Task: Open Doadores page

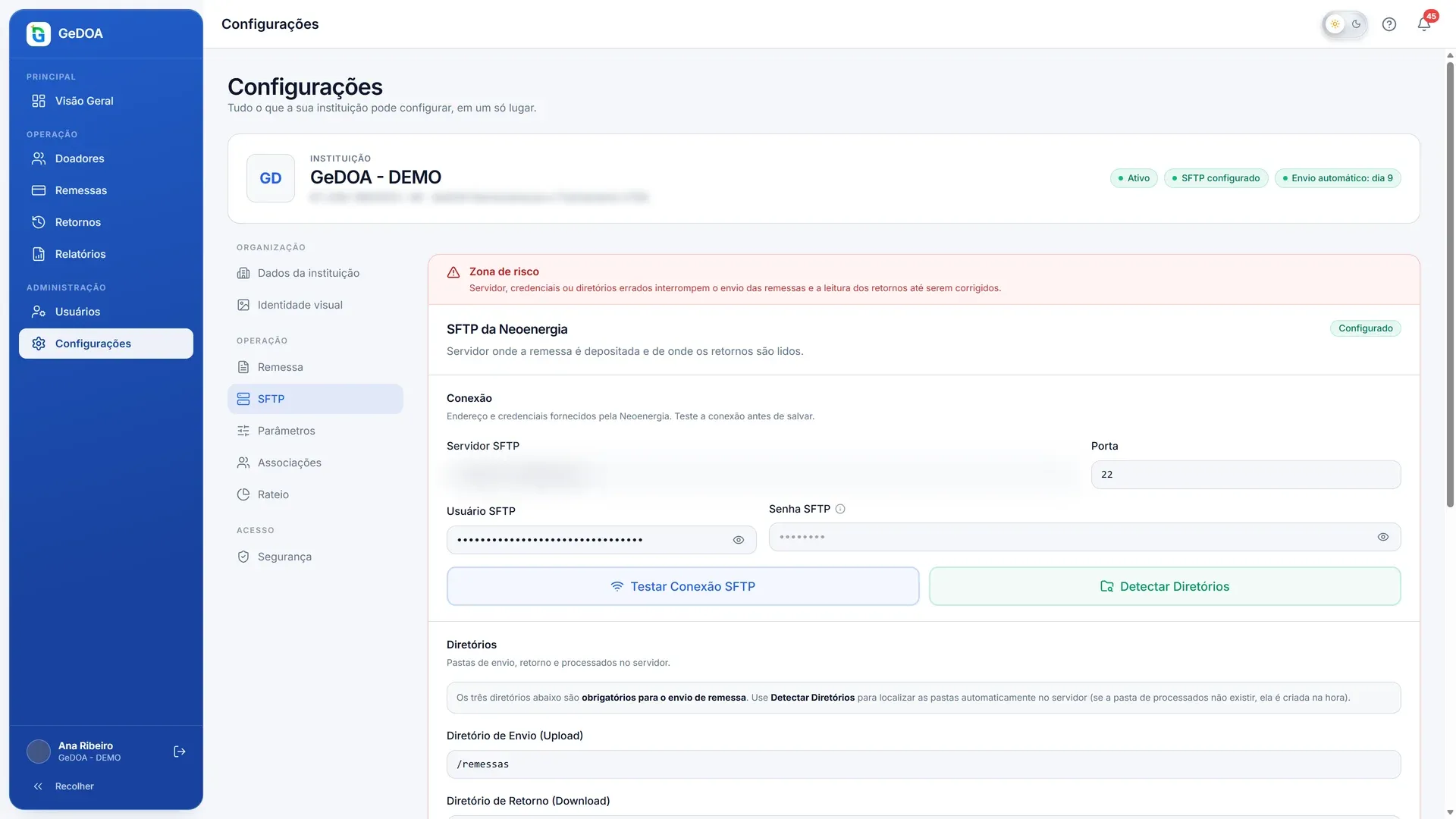Action: coord(106,158)
